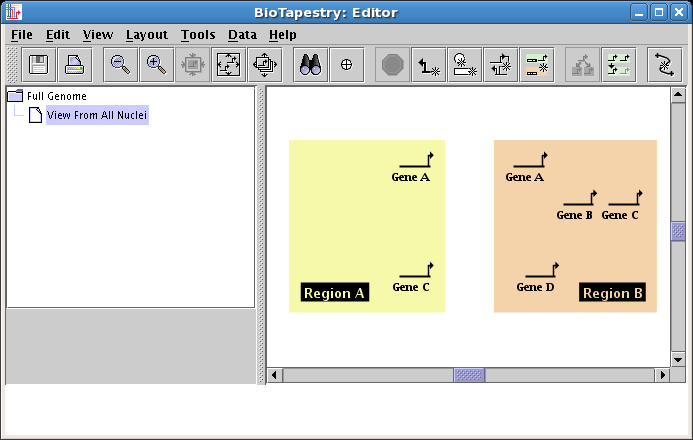Open the Layout menu
Screen dimensions: 693x440
click(146, 34)
